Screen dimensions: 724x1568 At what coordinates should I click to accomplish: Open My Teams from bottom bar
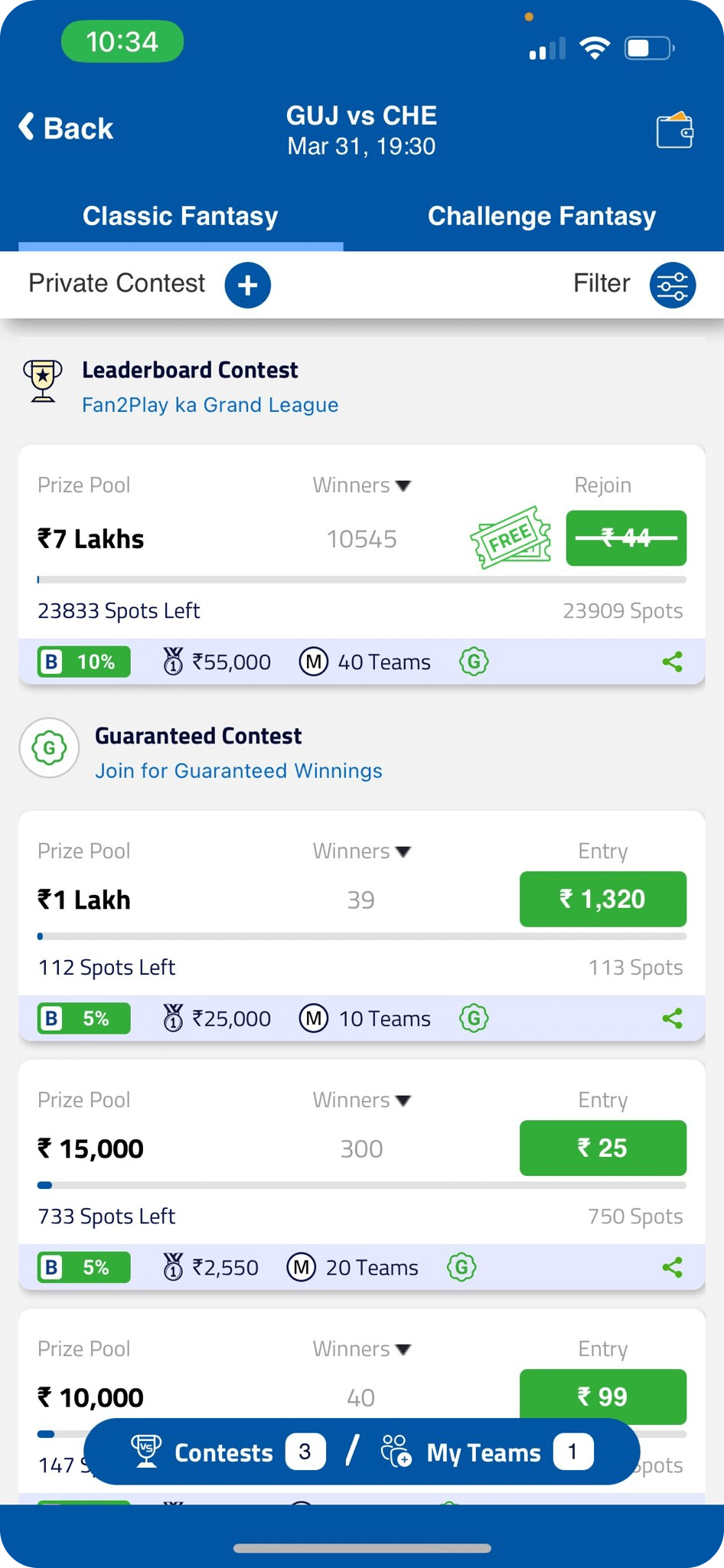coord(487,1452)
